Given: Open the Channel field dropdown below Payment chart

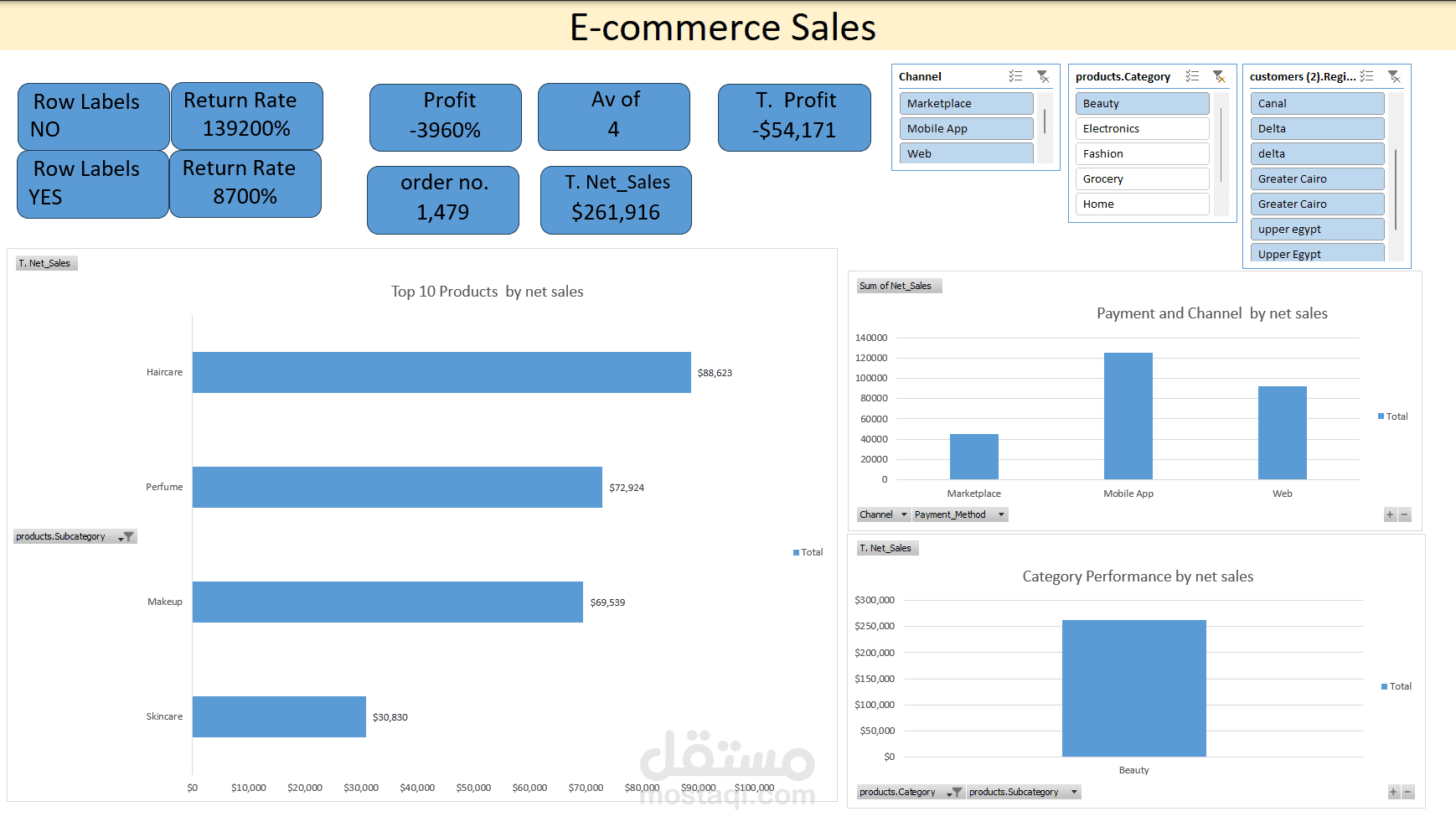Looking at the screenshot, I should pos(904,514).
